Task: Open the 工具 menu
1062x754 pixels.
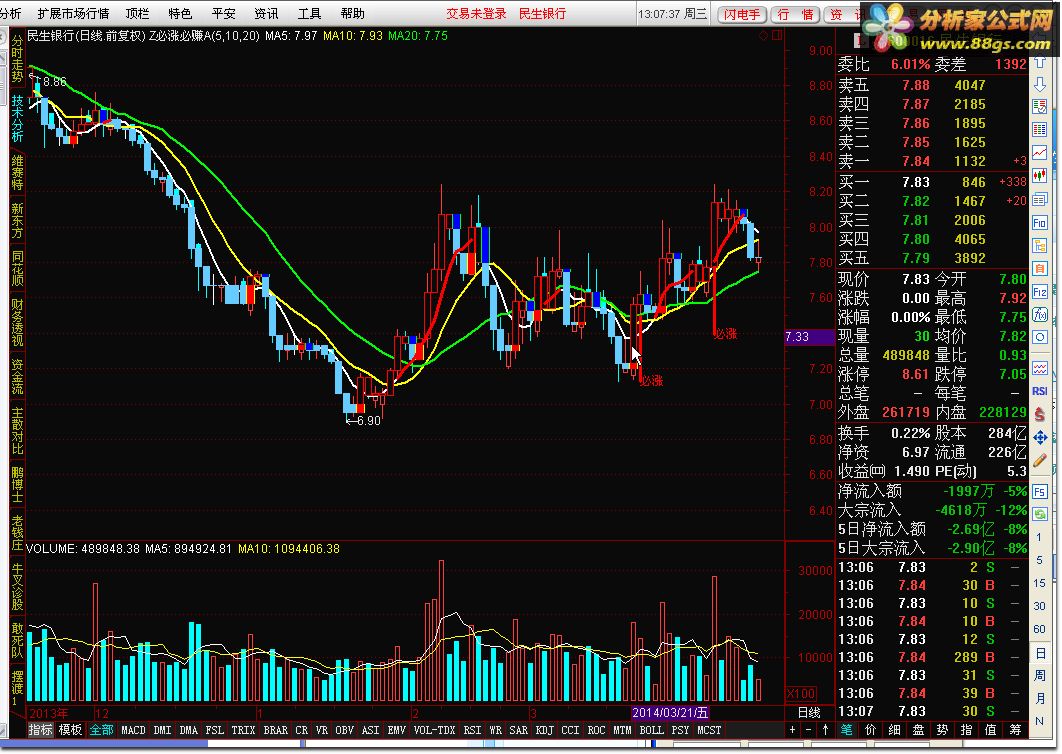Action: pos(310,14)
